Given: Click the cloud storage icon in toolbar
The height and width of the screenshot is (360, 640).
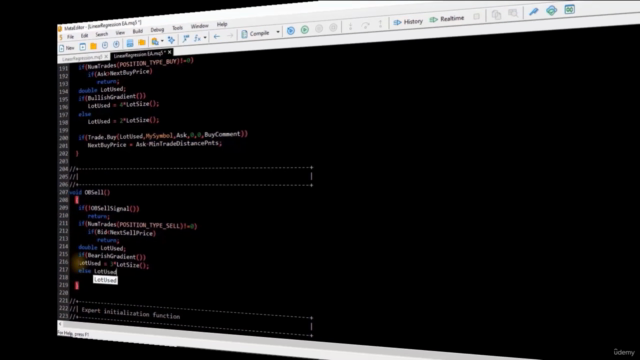Looking at the screenshot, I should (x=551, y=11).
